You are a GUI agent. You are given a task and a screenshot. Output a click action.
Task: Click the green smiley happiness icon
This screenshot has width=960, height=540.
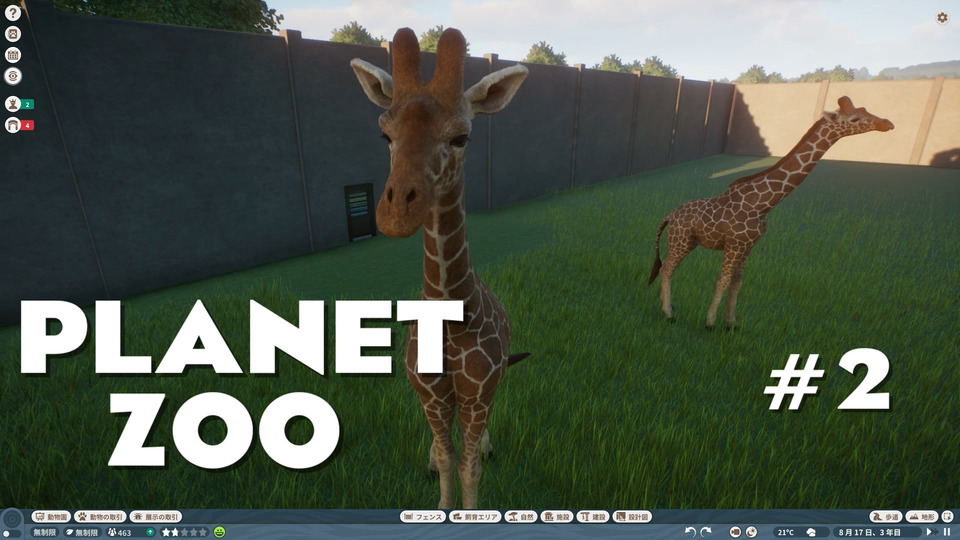coord(219,533)
